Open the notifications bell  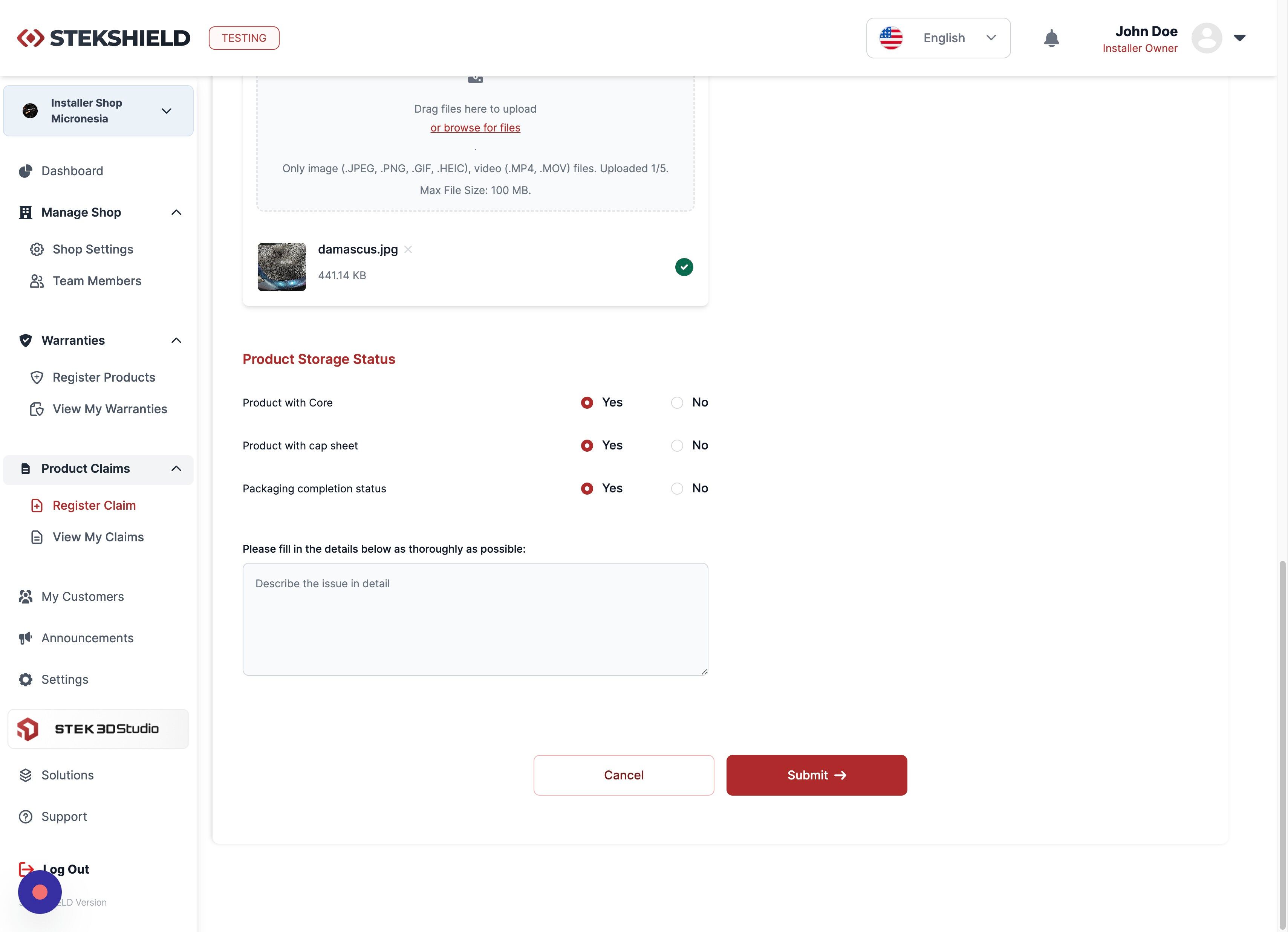click(1051, 38)
